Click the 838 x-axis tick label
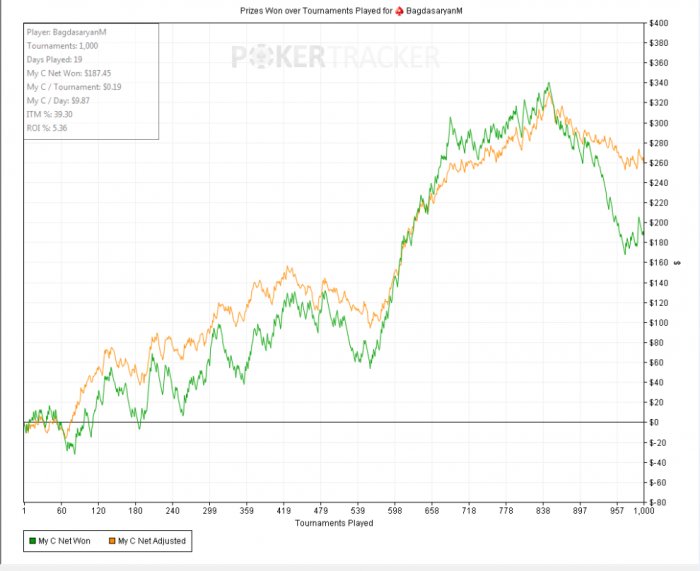The width and height of the screenshot is (700, 571). click(x=543, y=511)
